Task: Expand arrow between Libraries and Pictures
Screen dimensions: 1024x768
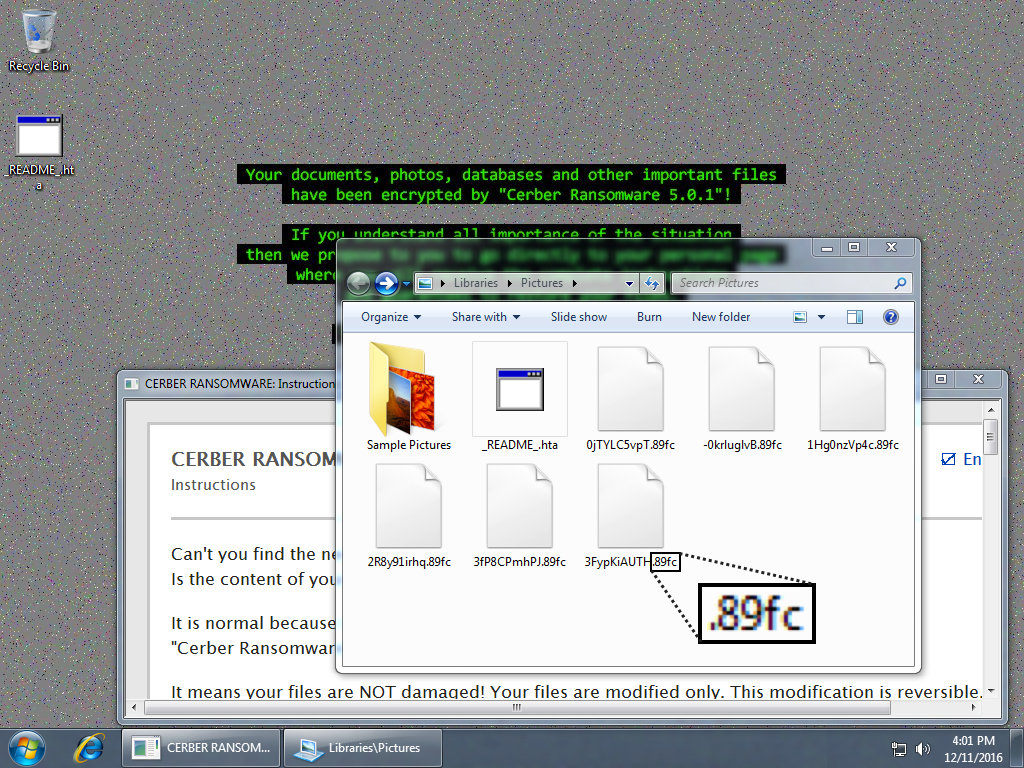Action: pyautogui.click(x=509, y=283)
